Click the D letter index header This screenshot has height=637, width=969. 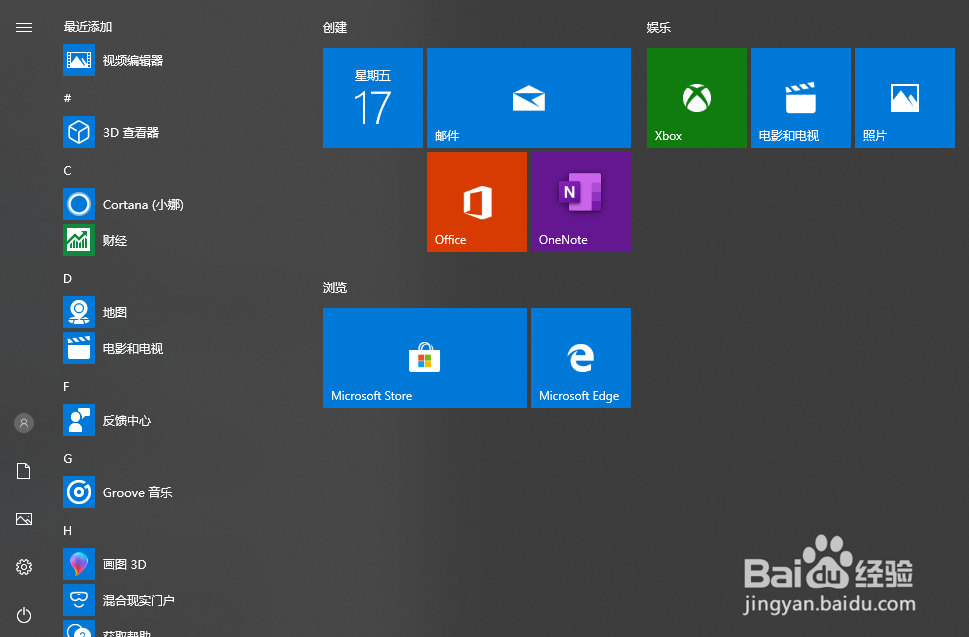coord(67,279)
